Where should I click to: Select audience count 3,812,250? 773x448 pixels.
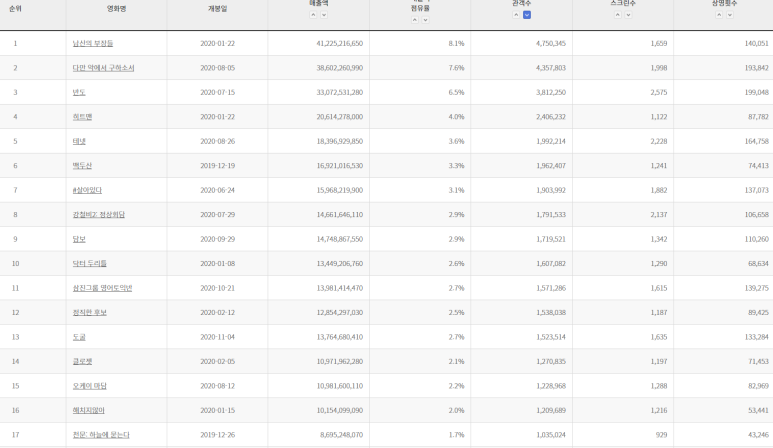click(x=551, y=92)
